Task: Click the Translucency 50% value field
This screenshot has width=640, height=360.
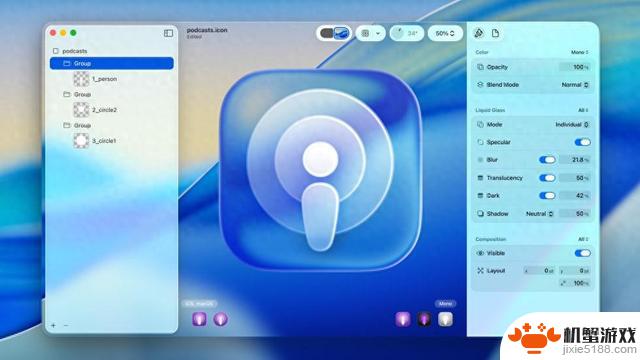Action: (x=575, y=178)
